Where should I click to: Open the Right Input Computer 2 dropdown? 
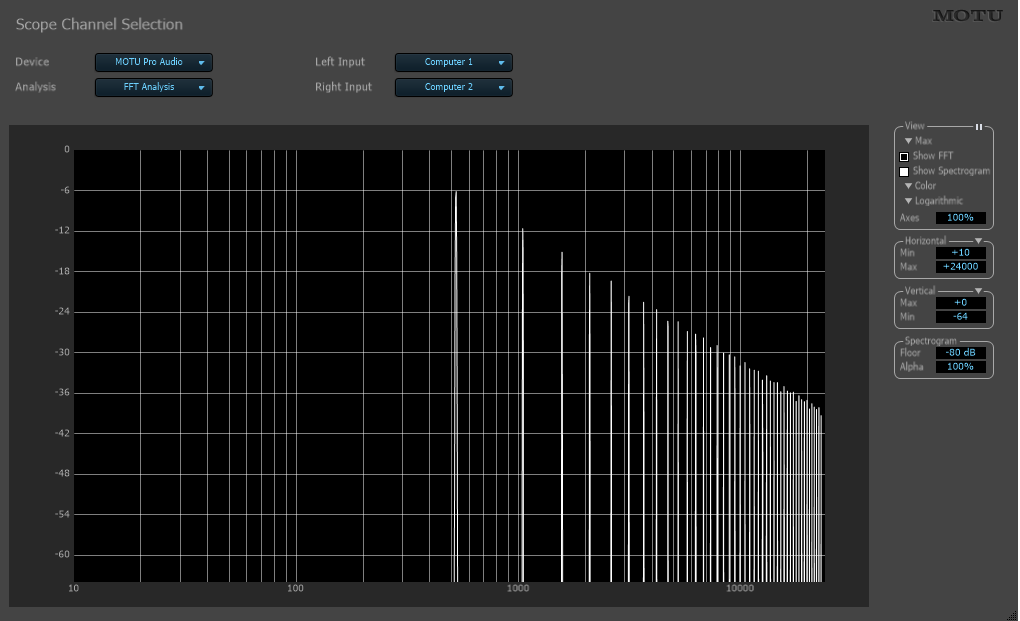click(x=453, y=87)
